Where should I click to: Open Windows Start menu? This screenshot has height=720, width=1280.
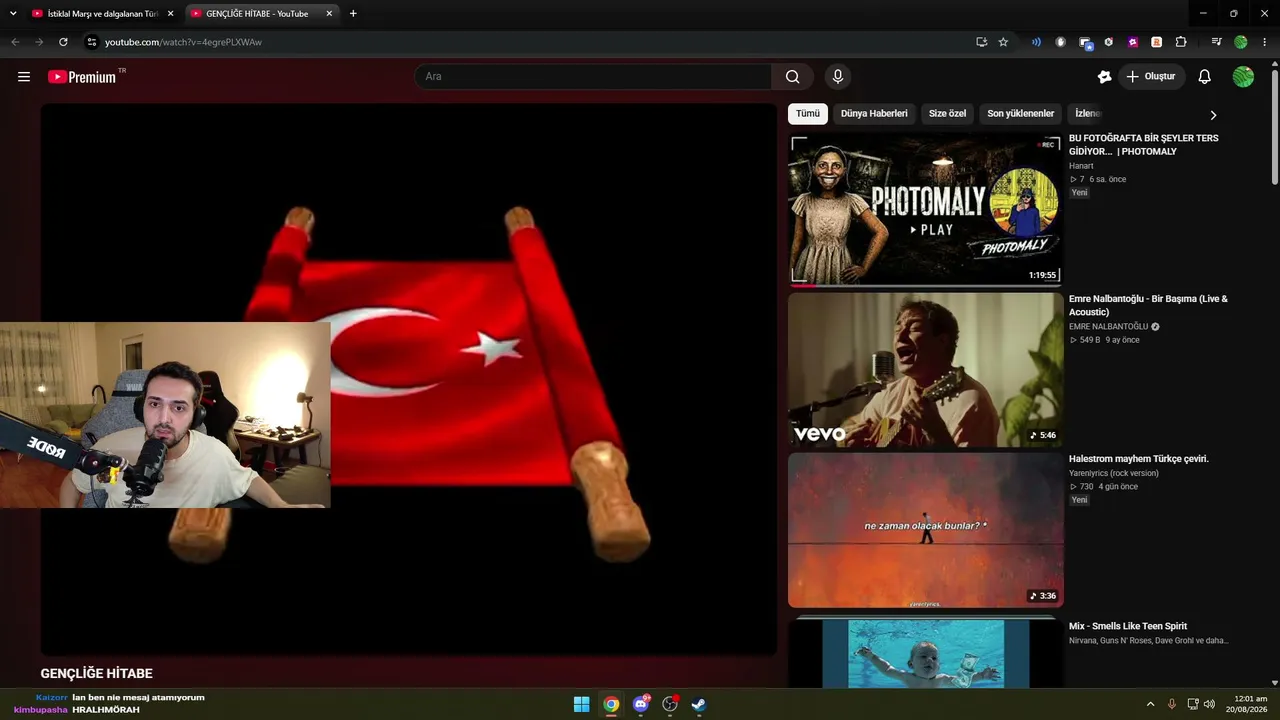[x=582, y=704]
